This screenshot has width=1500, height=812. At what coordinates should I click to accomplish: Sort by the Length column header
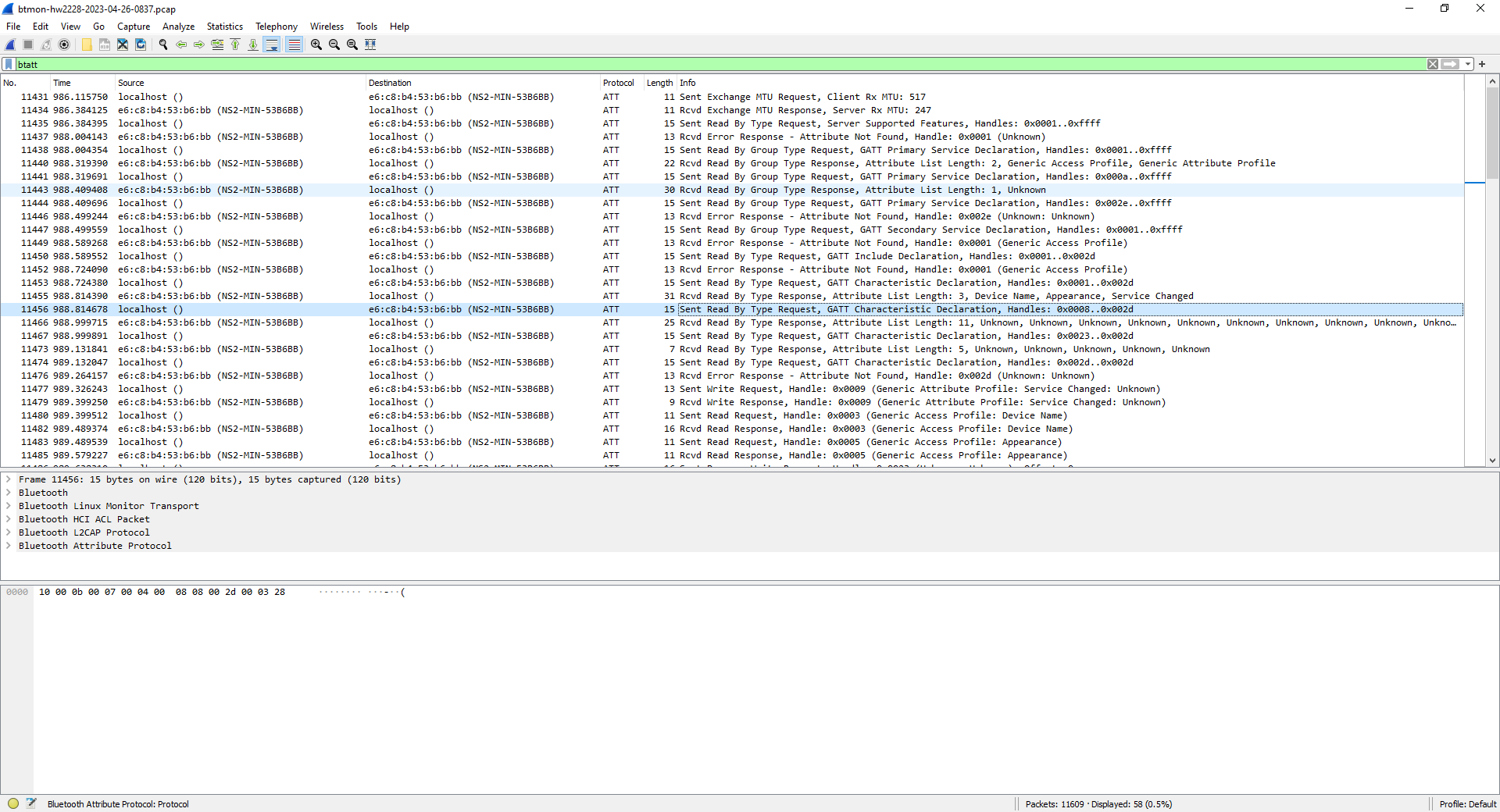[x=659, y=83]
